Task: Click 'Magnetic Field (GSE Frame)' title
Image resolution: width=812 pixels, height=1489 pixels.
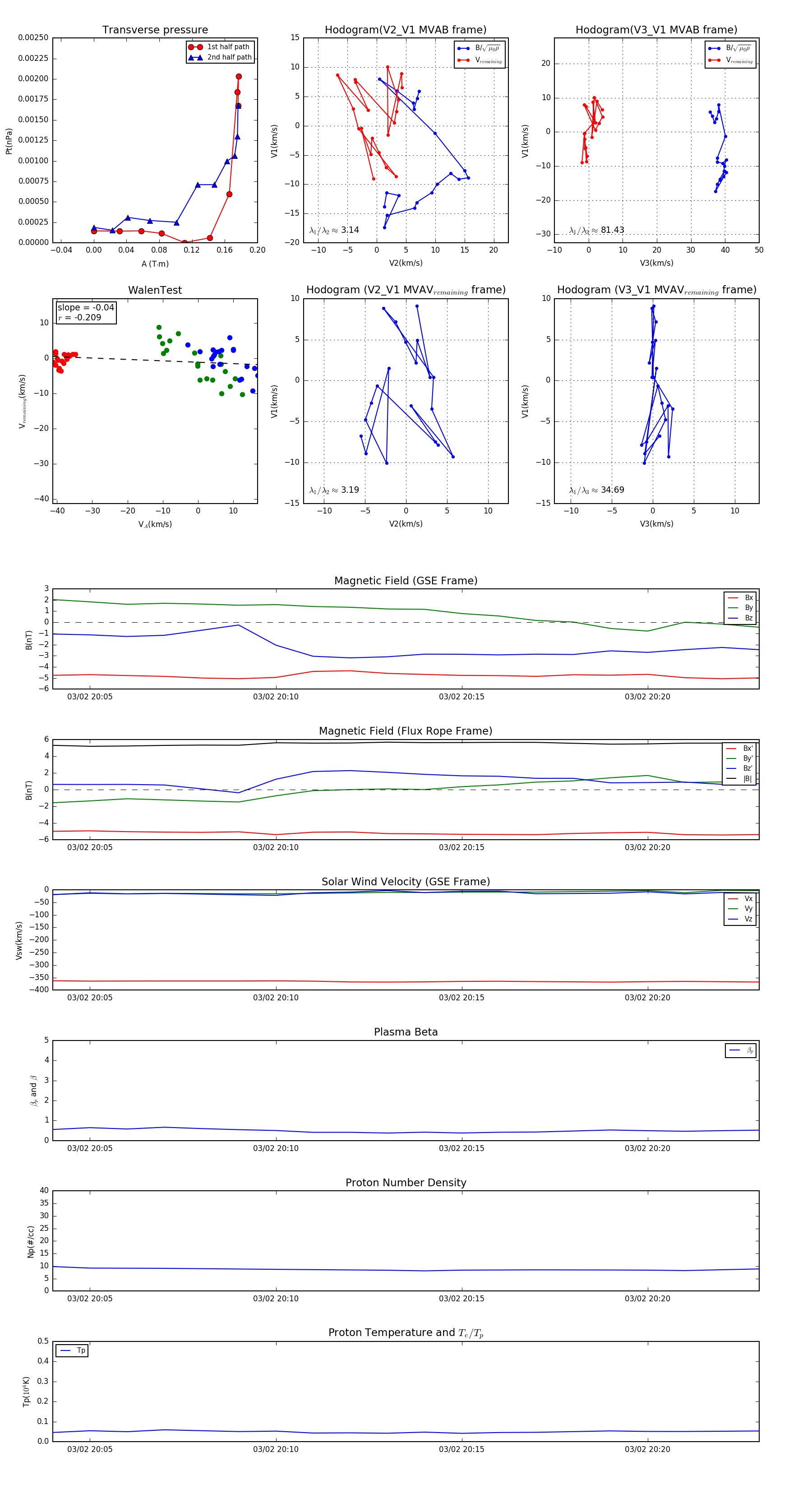Action: tap(406, 581)
